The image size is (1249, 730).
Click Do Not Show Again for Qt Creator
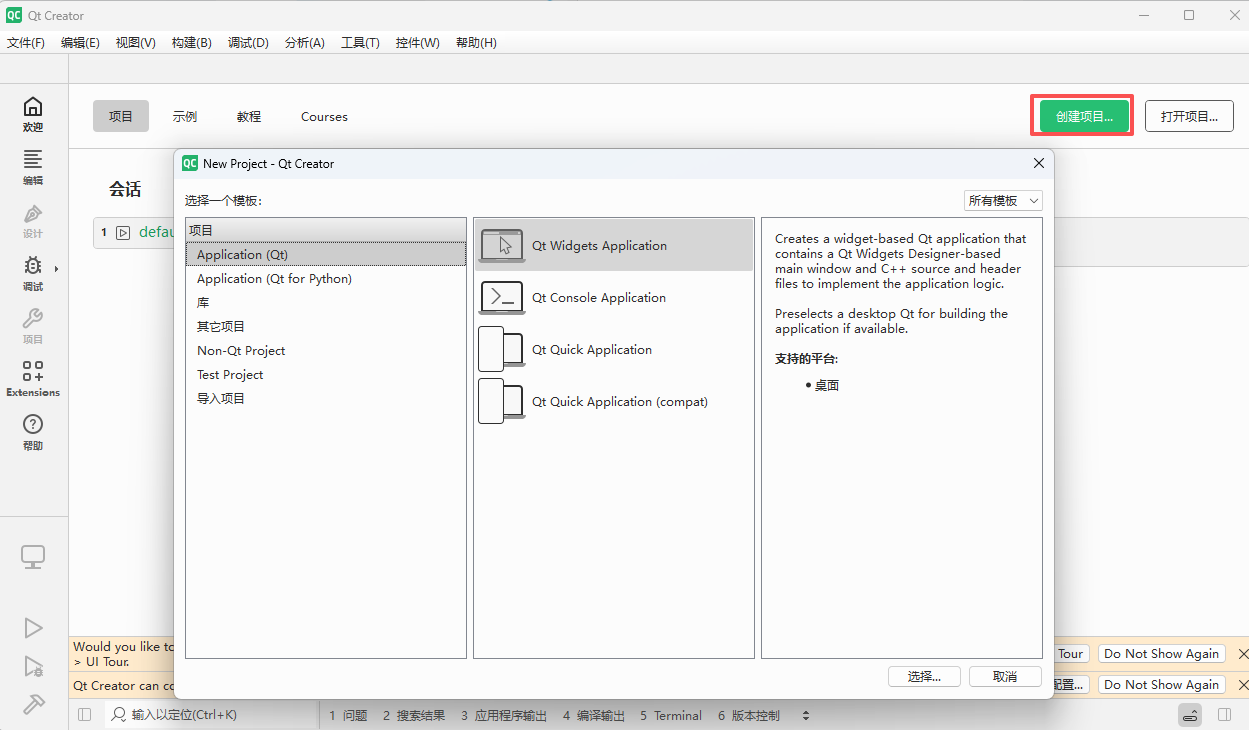1161,685
